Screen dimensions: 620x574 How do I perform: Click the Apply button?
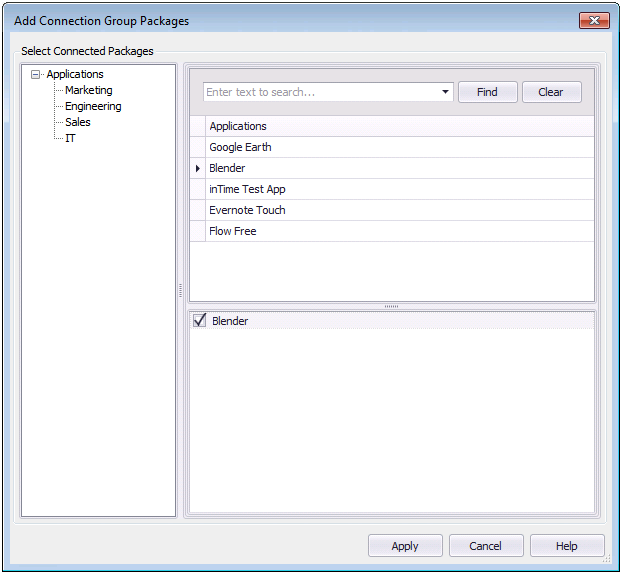pyautogui.click(x=405, y=546)
